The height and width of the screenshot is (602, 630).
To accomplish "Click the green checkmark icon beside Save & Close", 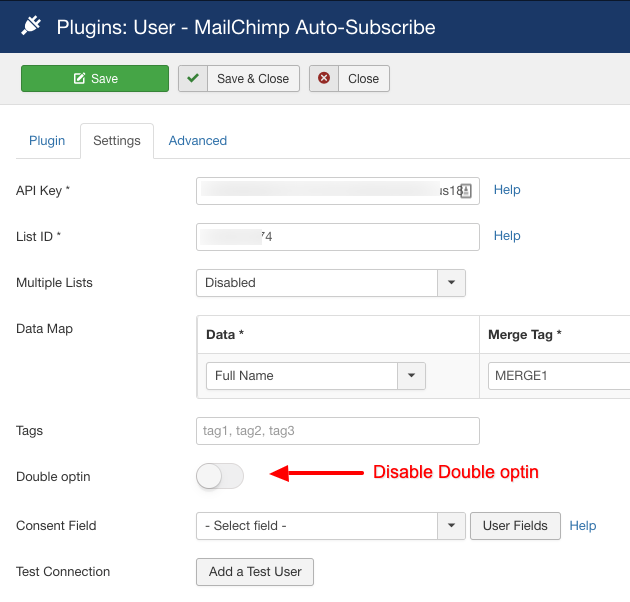I will (193, 78).
